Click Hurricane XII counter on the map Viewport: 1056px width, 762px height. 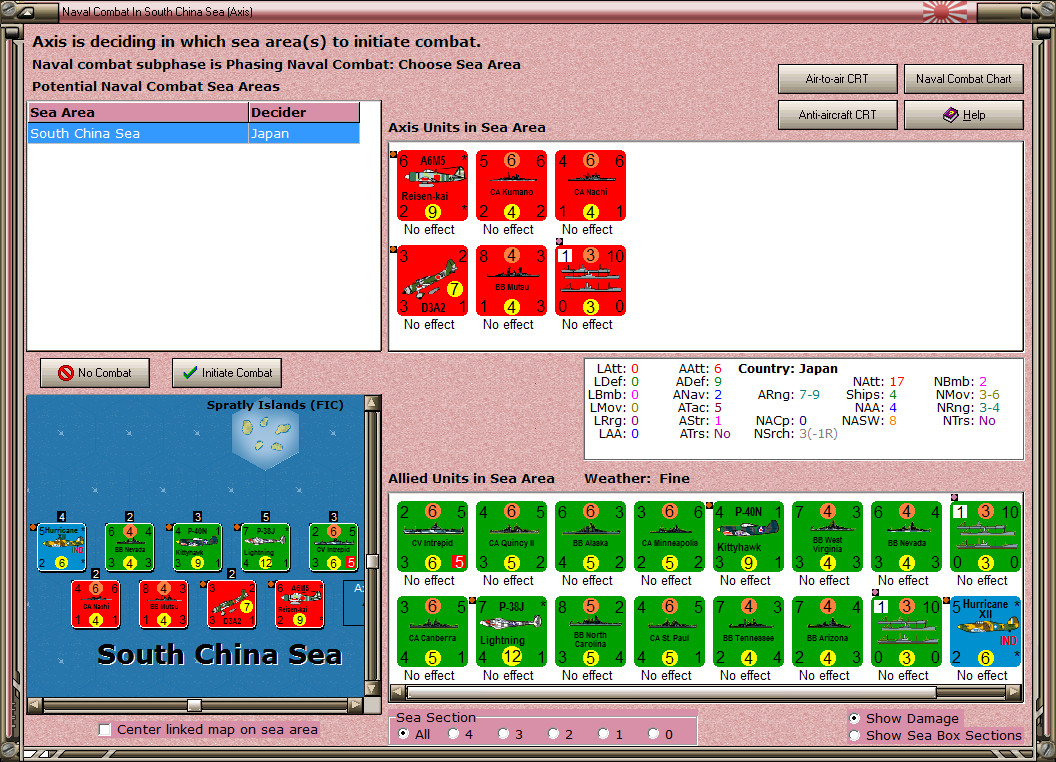click(x=61, y=547)
